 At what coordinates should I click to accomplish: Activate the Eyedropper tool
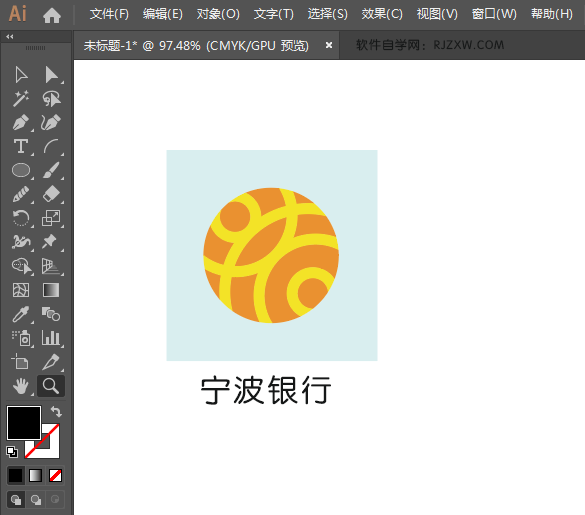point(21,314)
